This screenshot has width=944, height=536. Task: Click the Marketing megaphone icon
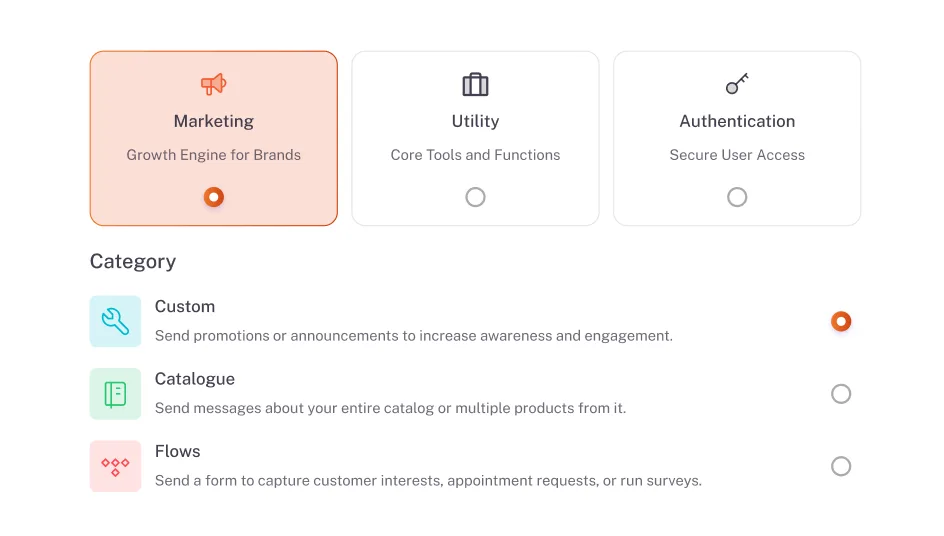click(x=213, y=85)
